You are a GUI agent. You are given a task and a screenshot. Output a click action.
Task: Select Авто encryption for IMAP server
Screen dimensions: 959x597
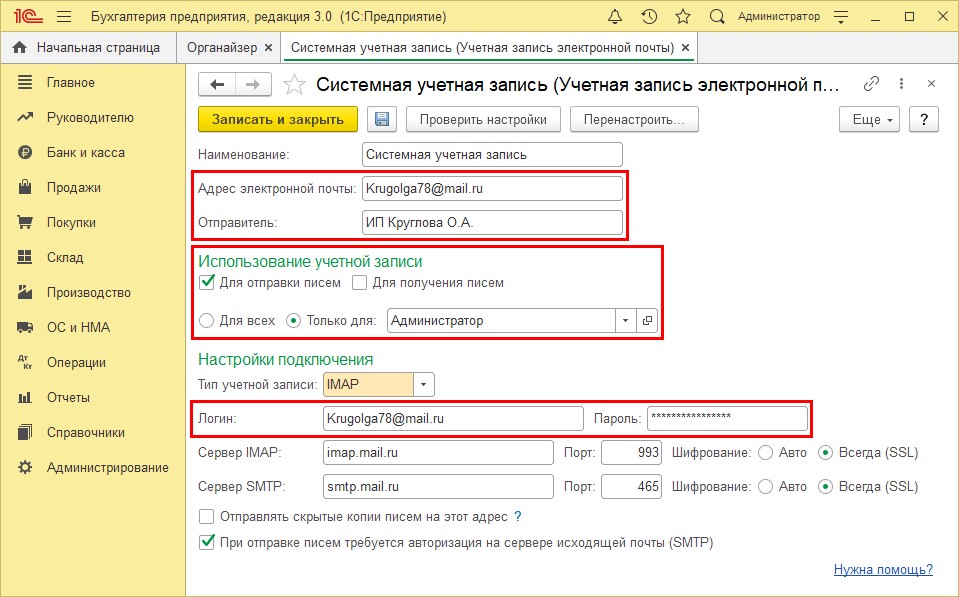click(x=765, y=453)
